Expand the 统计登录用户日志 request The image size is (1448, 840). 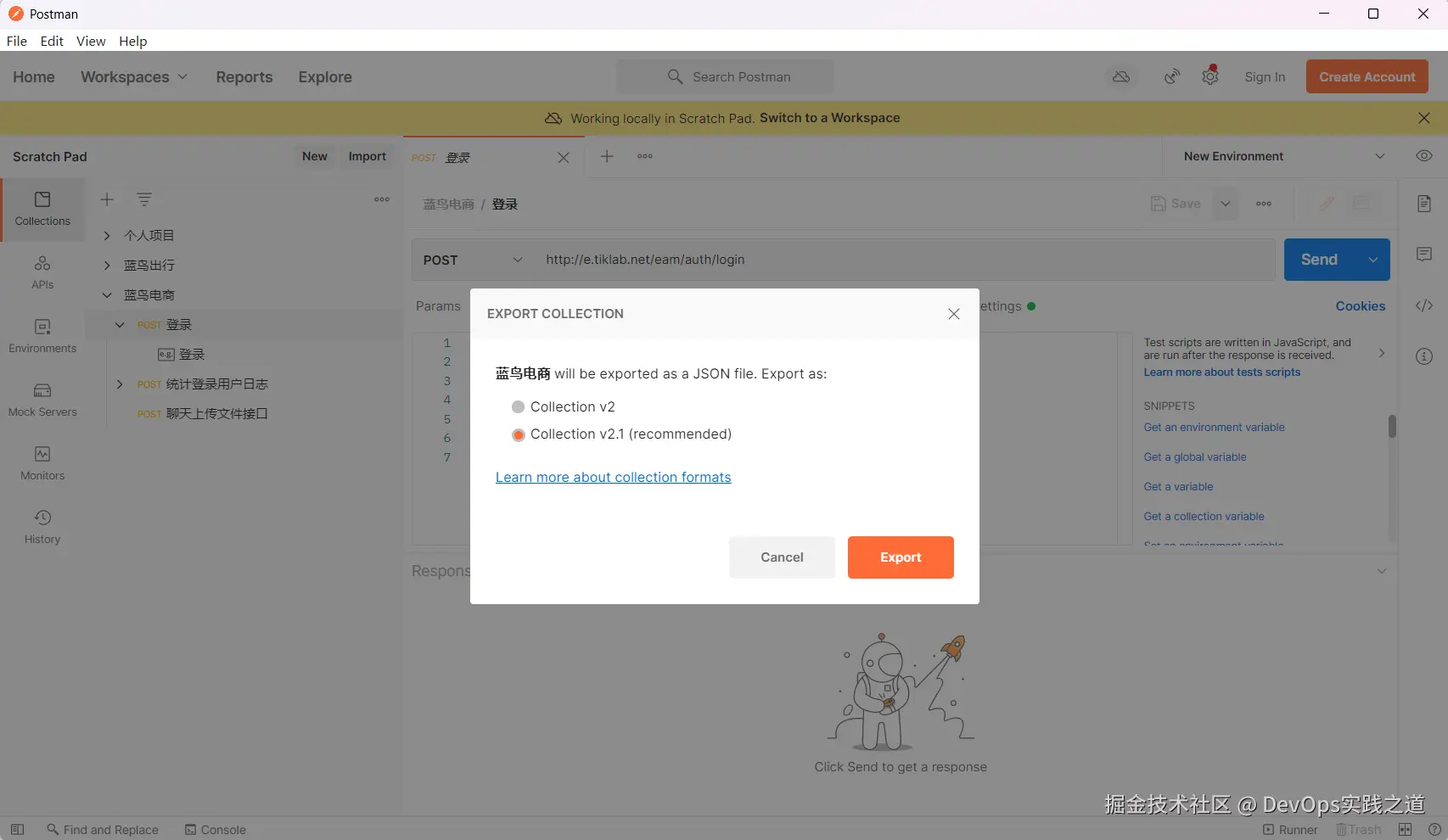120,384
